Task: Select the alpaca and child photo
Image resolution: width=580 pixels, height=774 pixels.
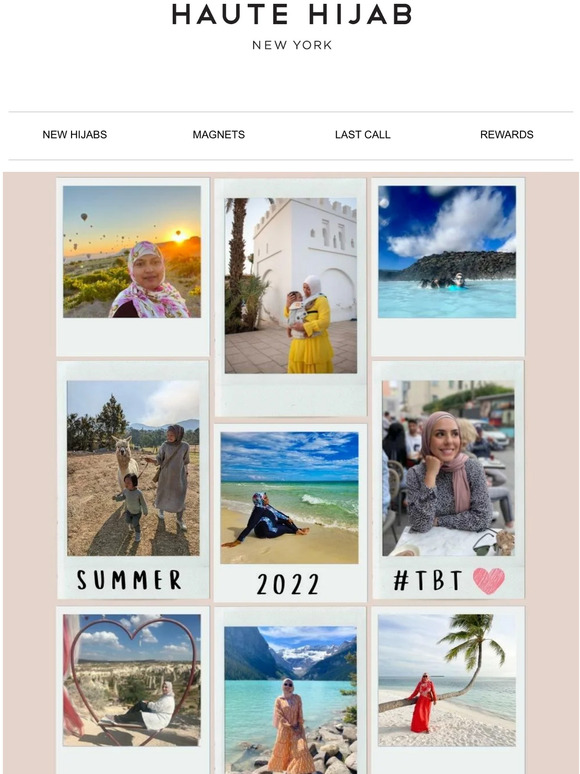Action: [x=133, y=468]
